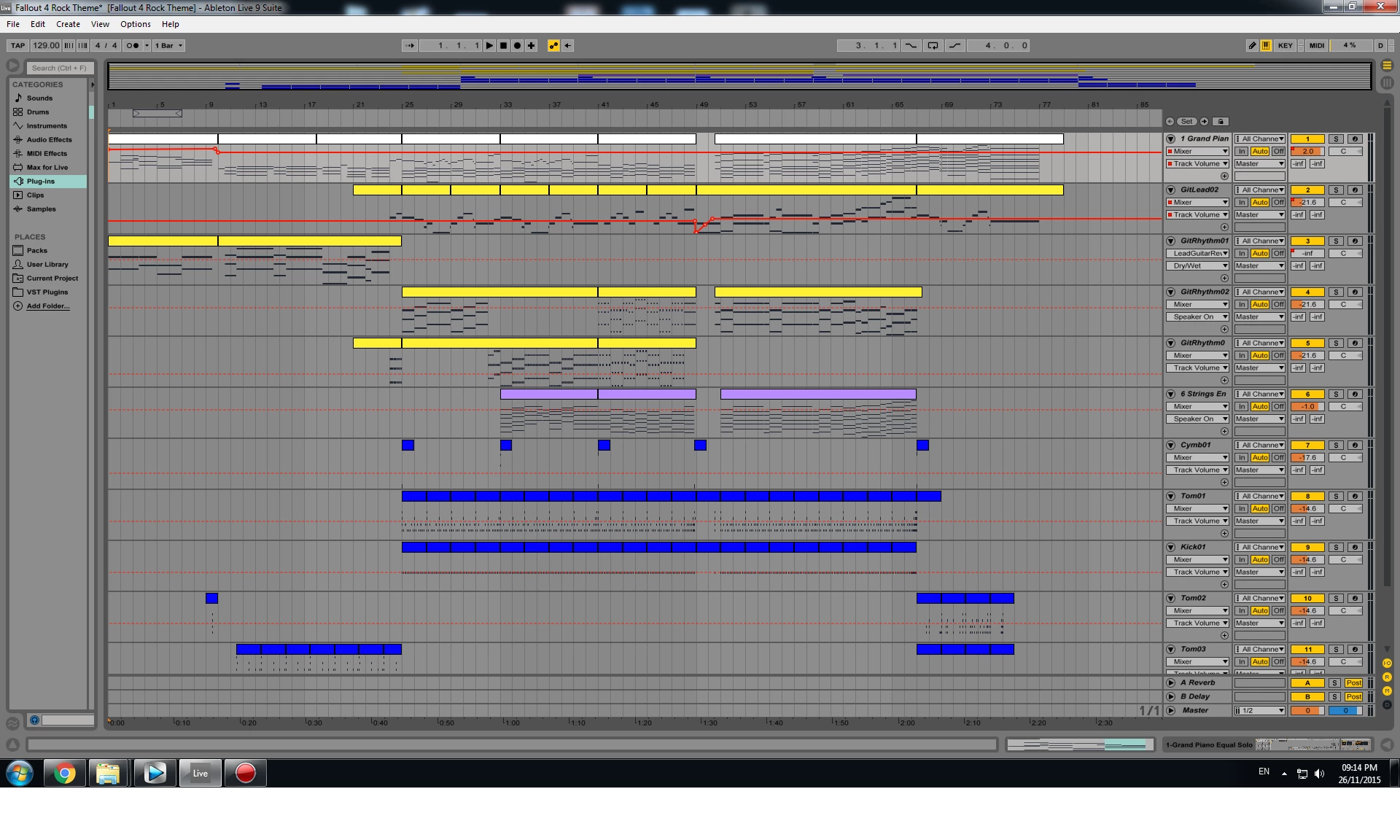Hide browser with the triangle button

[x=13, y=66]
